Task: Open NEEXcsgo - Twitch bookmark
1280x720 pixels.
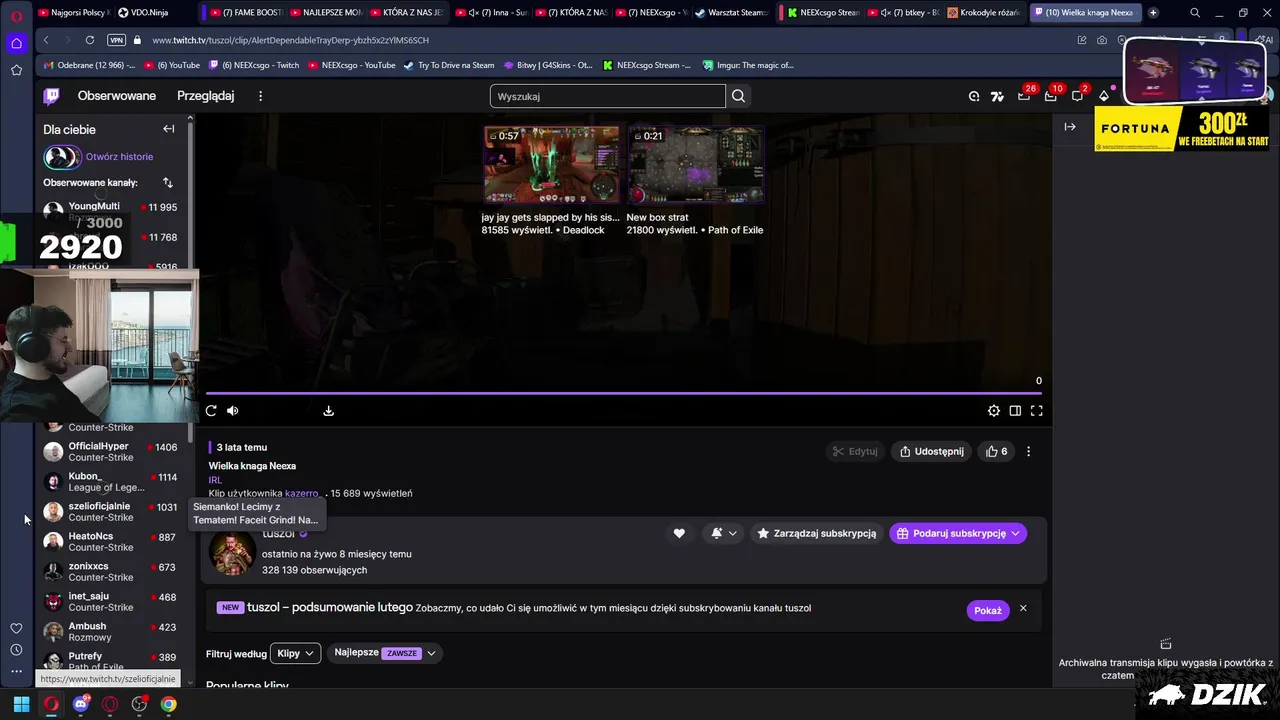Action: click(x=254, y=65)
